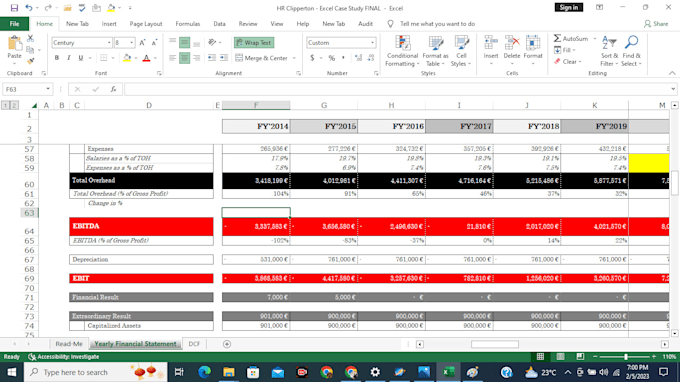Image resolution: width=680 pixels, height=382 pixels.
Task: Click the horizontal scrollbar thumb
Action: tap(495, 344)
